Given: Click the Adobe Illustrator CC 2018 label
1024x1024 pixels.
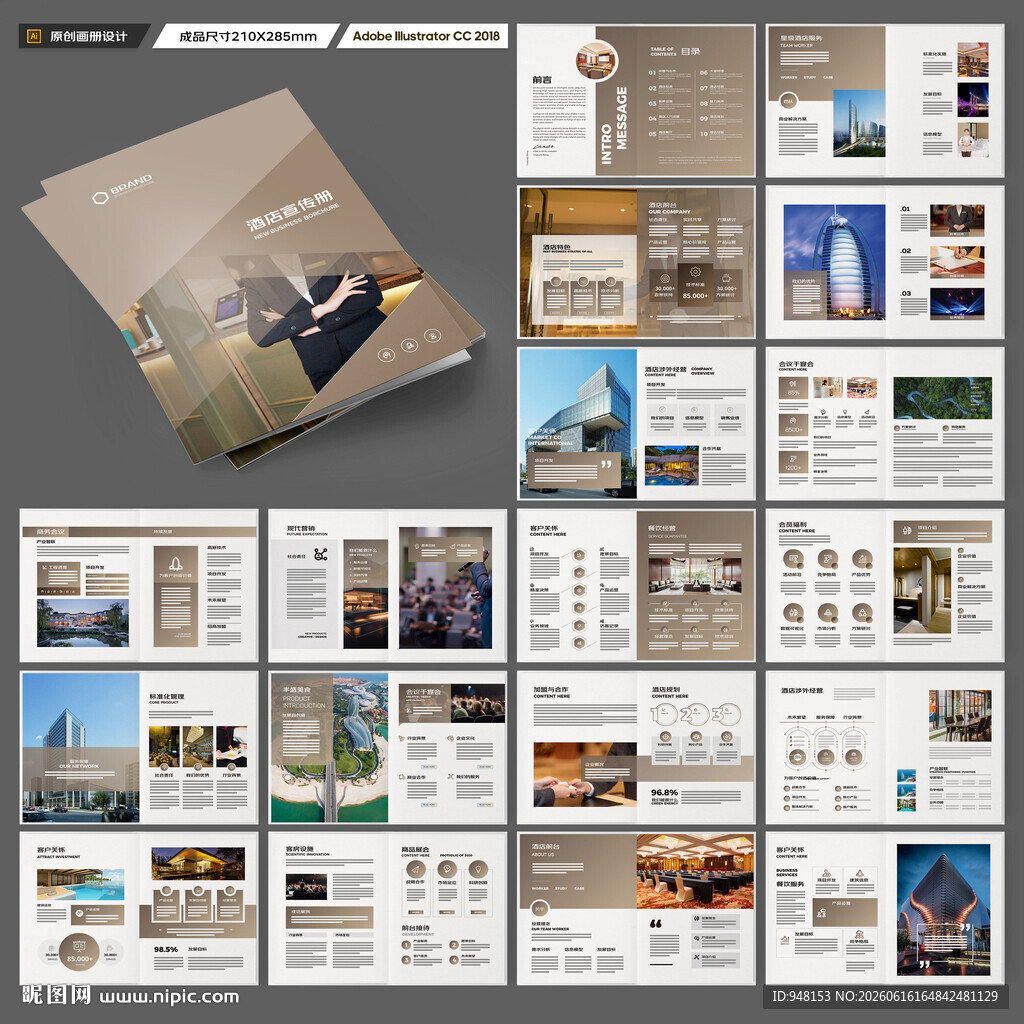Looking at the screenshot, I should pos(426,36).
